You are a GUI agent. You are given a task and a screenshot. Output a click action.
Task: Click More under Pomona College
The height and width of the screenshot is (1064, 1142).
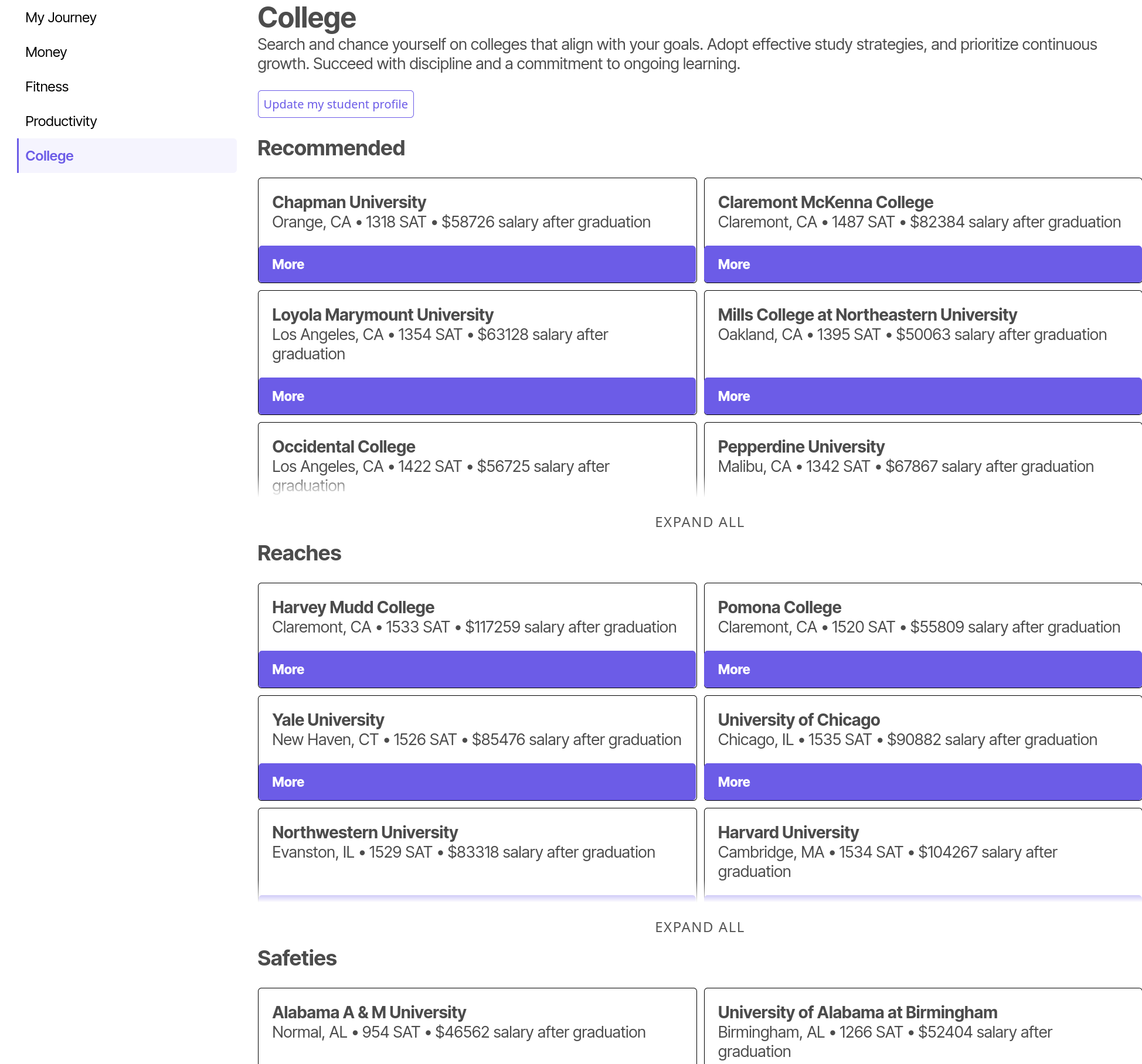922,669
